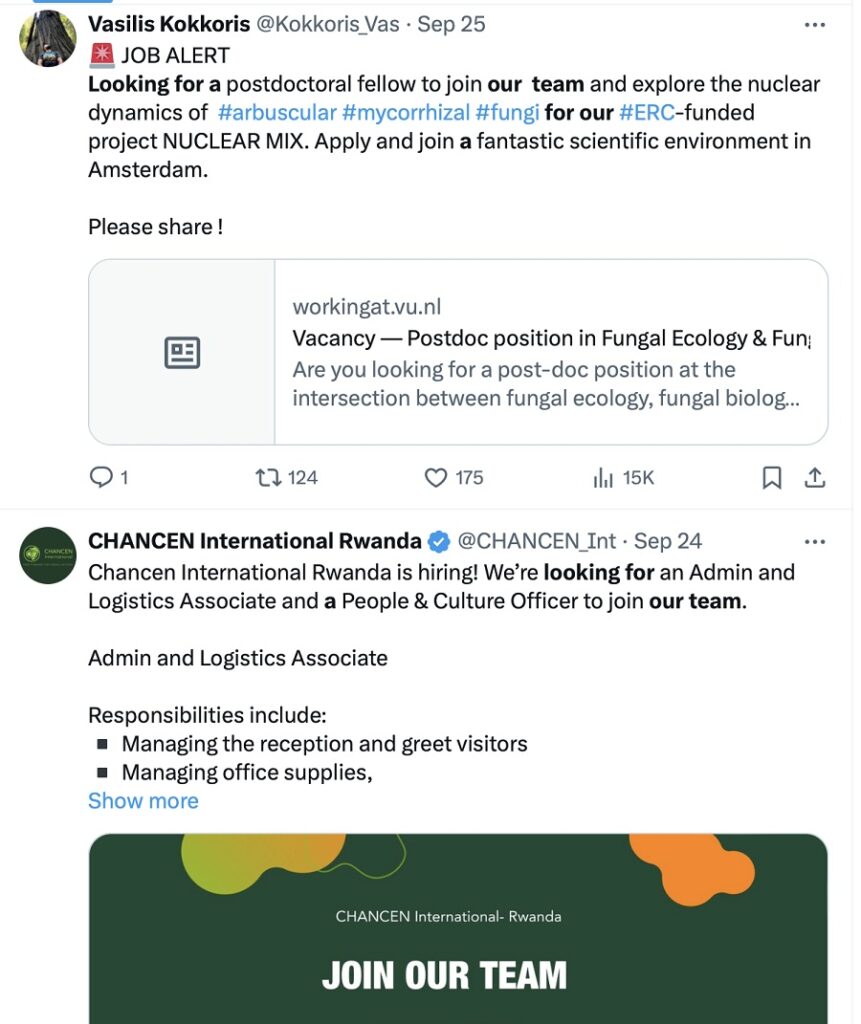This screenshot has height=1024, width=861.
Task: Visit Vasilis Kokkoris profile name
Action: 169,25
